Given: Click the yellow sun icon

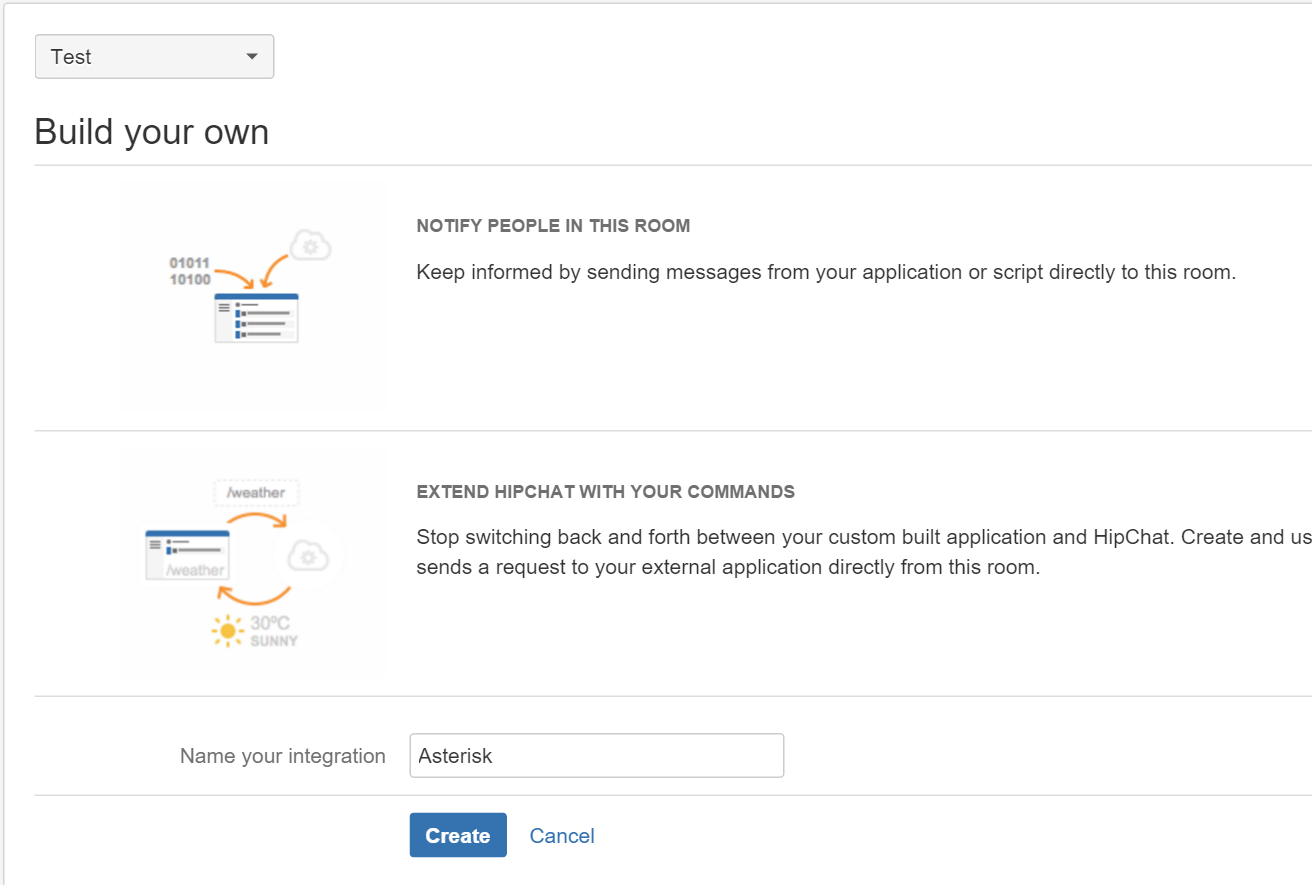Looking at the screenshot, I should pyautogui.click(x=228, y=631).
